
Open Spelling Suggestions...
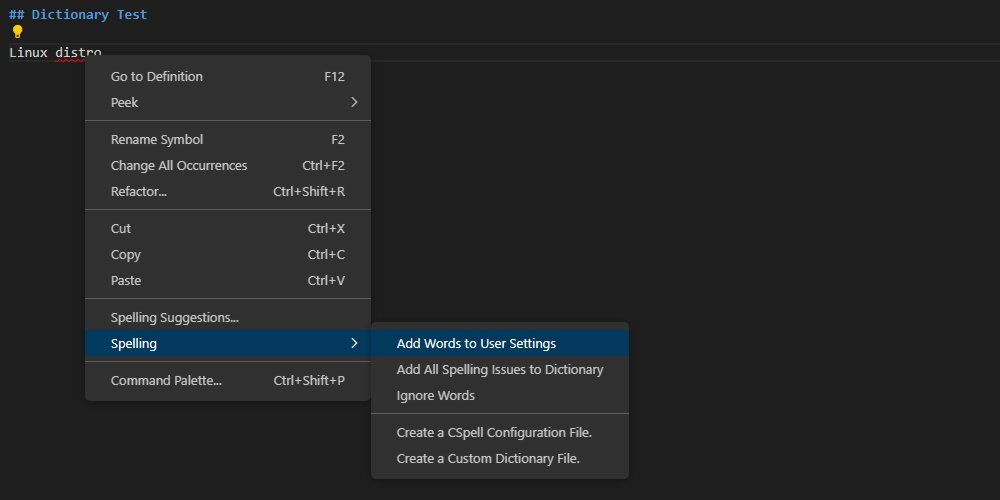[x=175, y=318]
